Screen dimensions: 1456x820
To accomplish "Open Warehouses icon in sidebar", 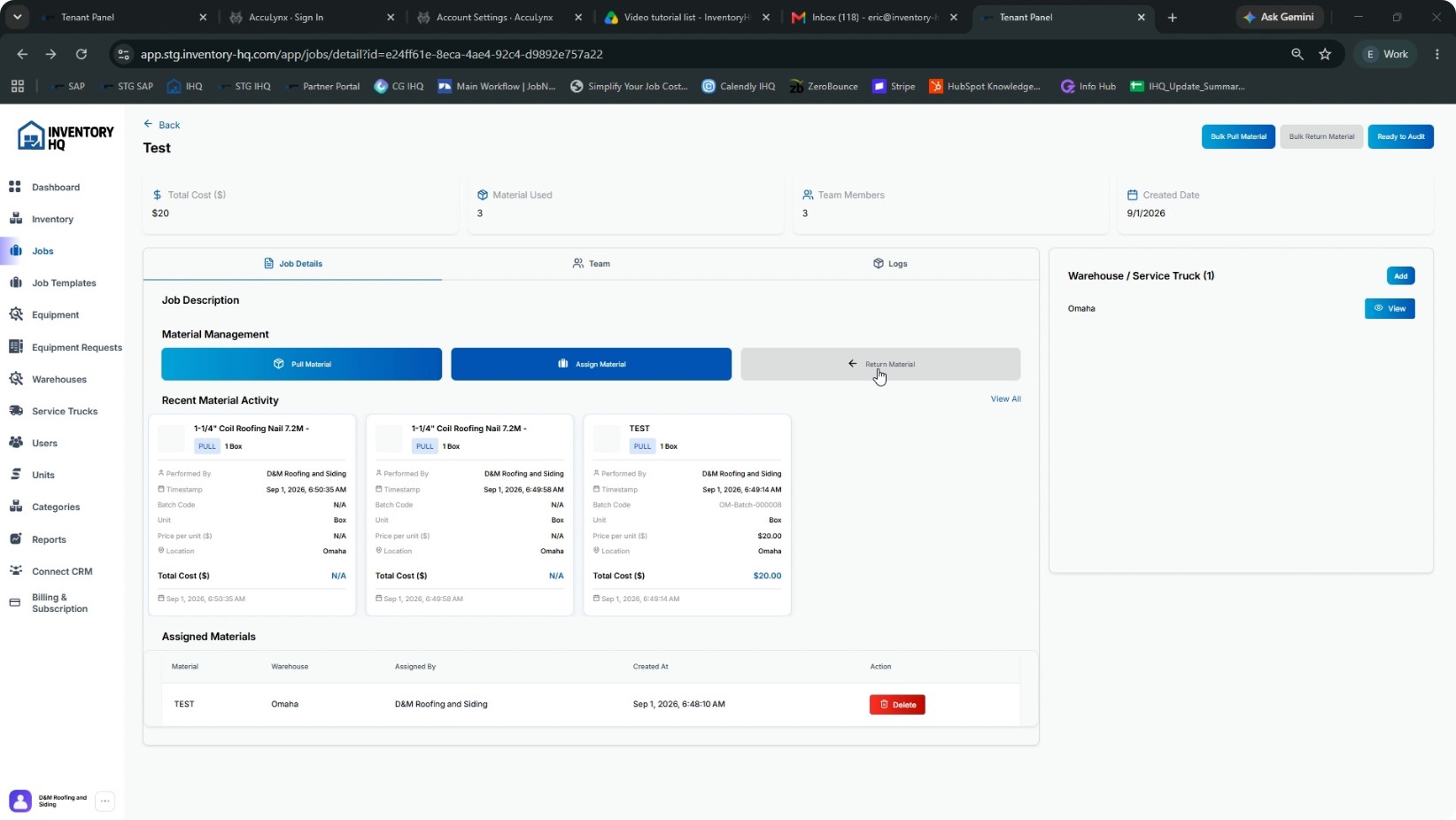I will 15,379.
